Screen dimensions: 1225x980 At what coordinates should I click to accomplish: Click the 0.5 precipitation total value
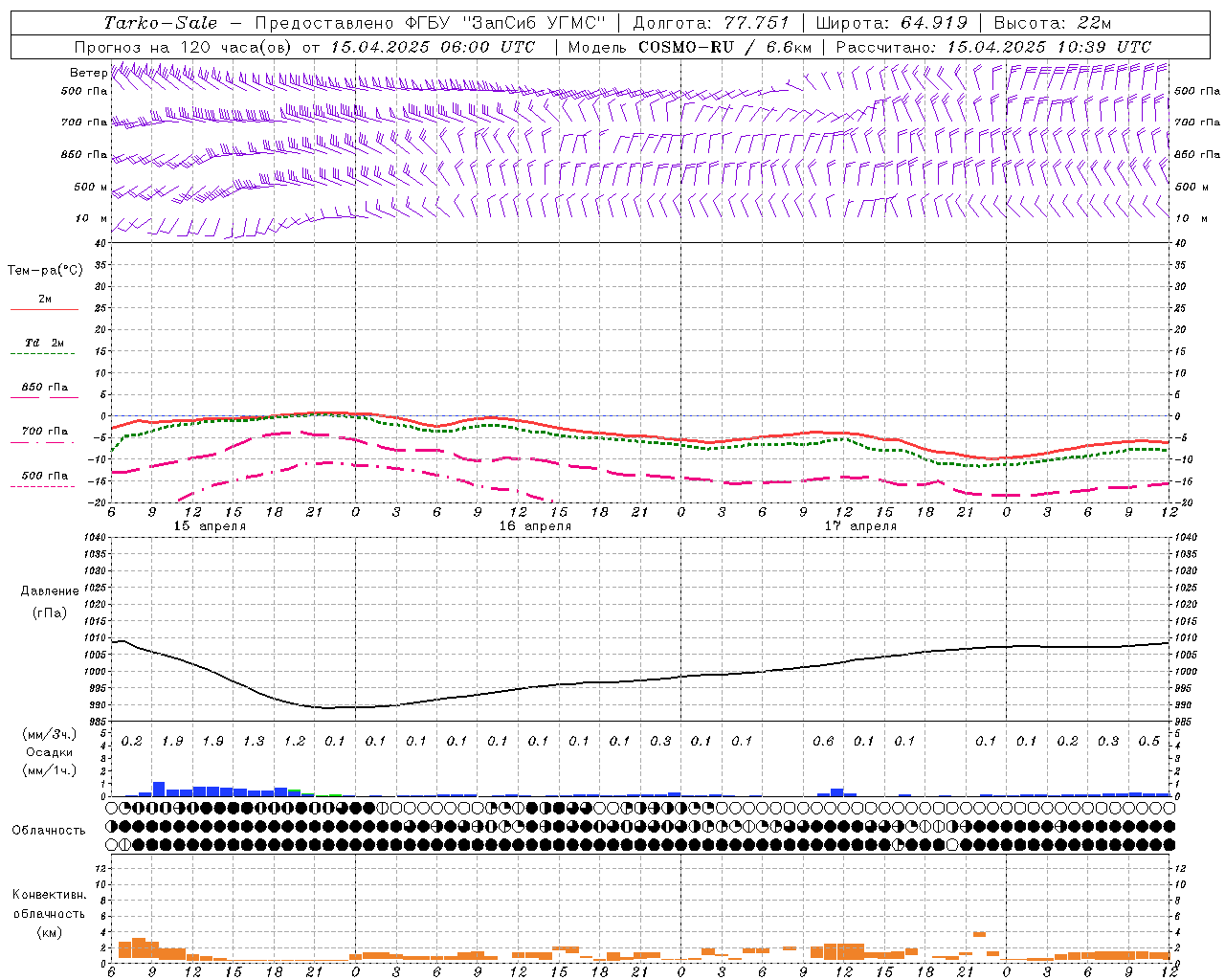(1149, 741)
